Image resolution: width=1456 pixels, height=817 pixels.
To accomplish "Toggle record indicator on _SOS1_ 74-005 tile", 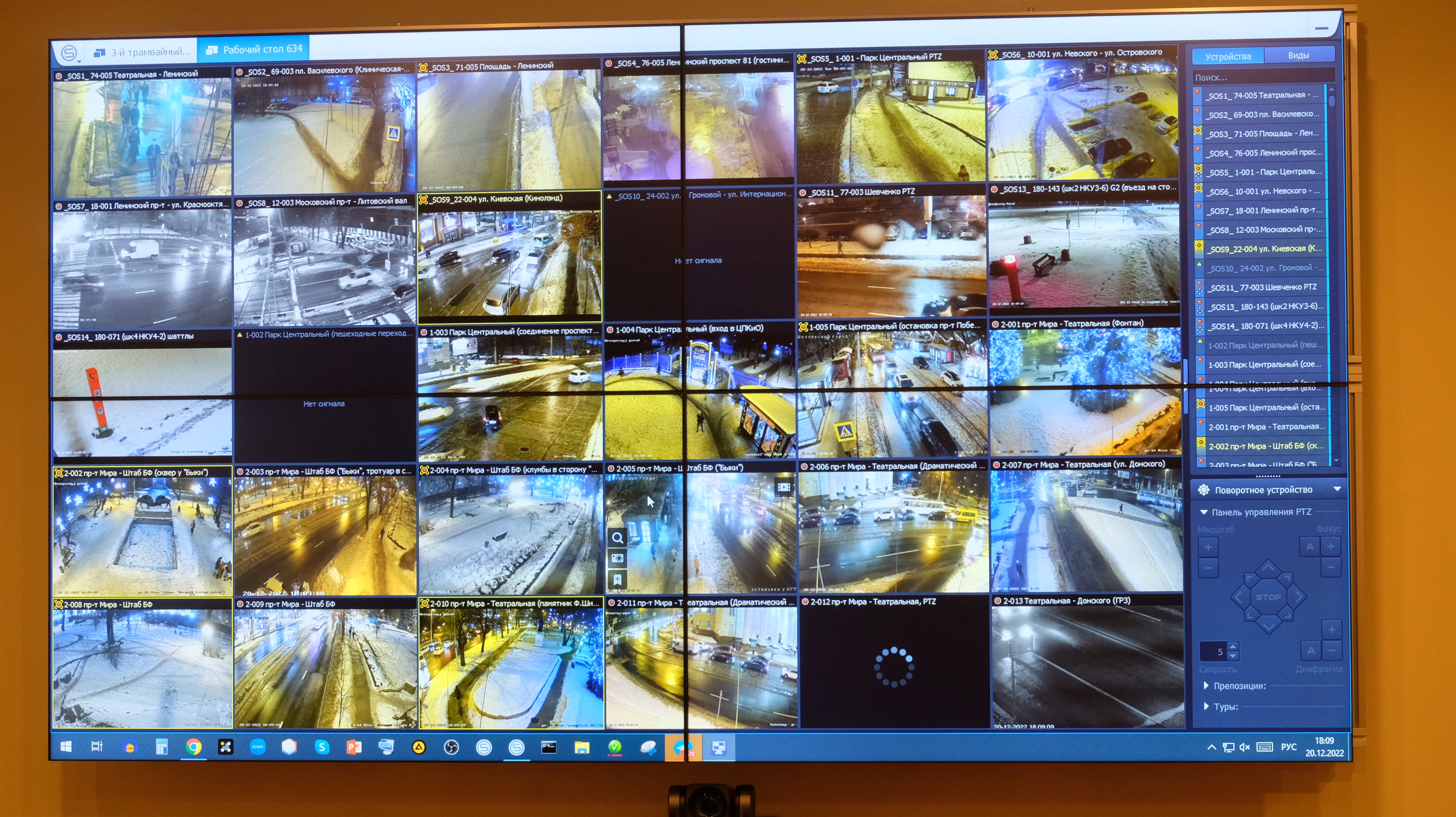I will [59, 76].
